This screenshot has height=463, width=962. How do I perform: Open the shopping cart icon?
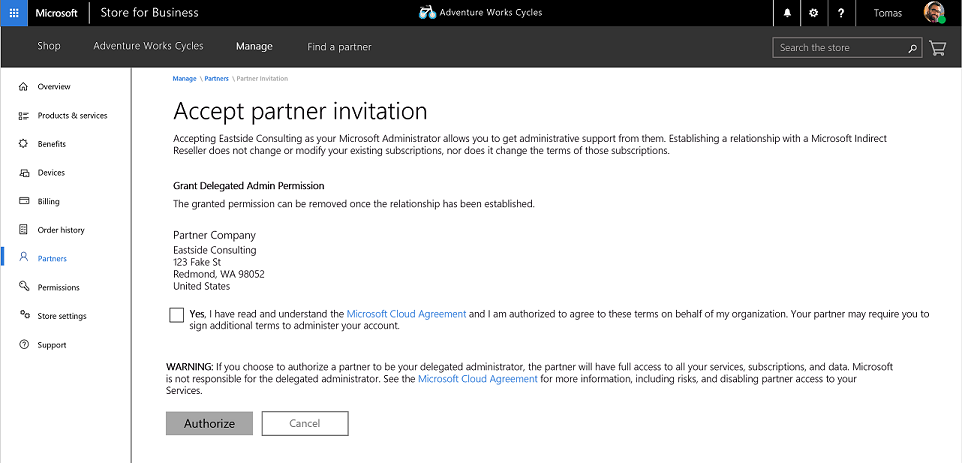937,47
